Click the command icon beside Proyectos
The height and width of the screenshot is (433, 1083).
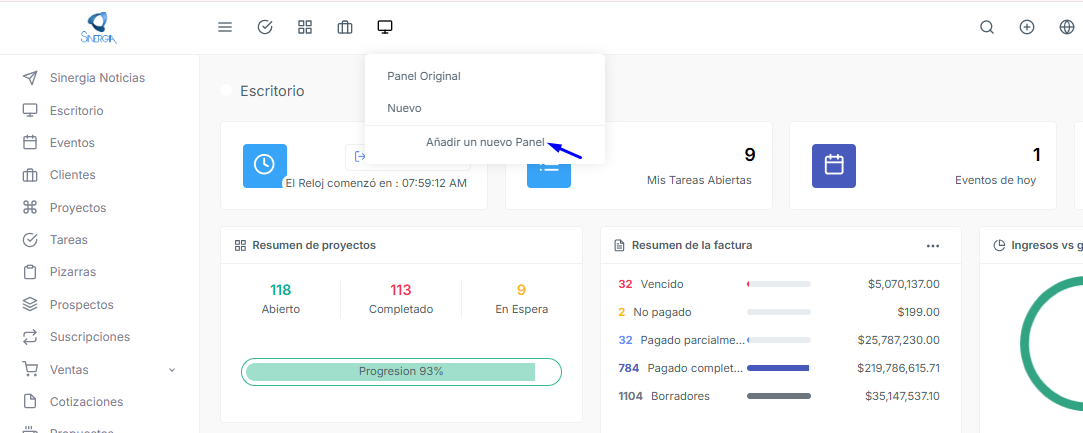[30, 208]
